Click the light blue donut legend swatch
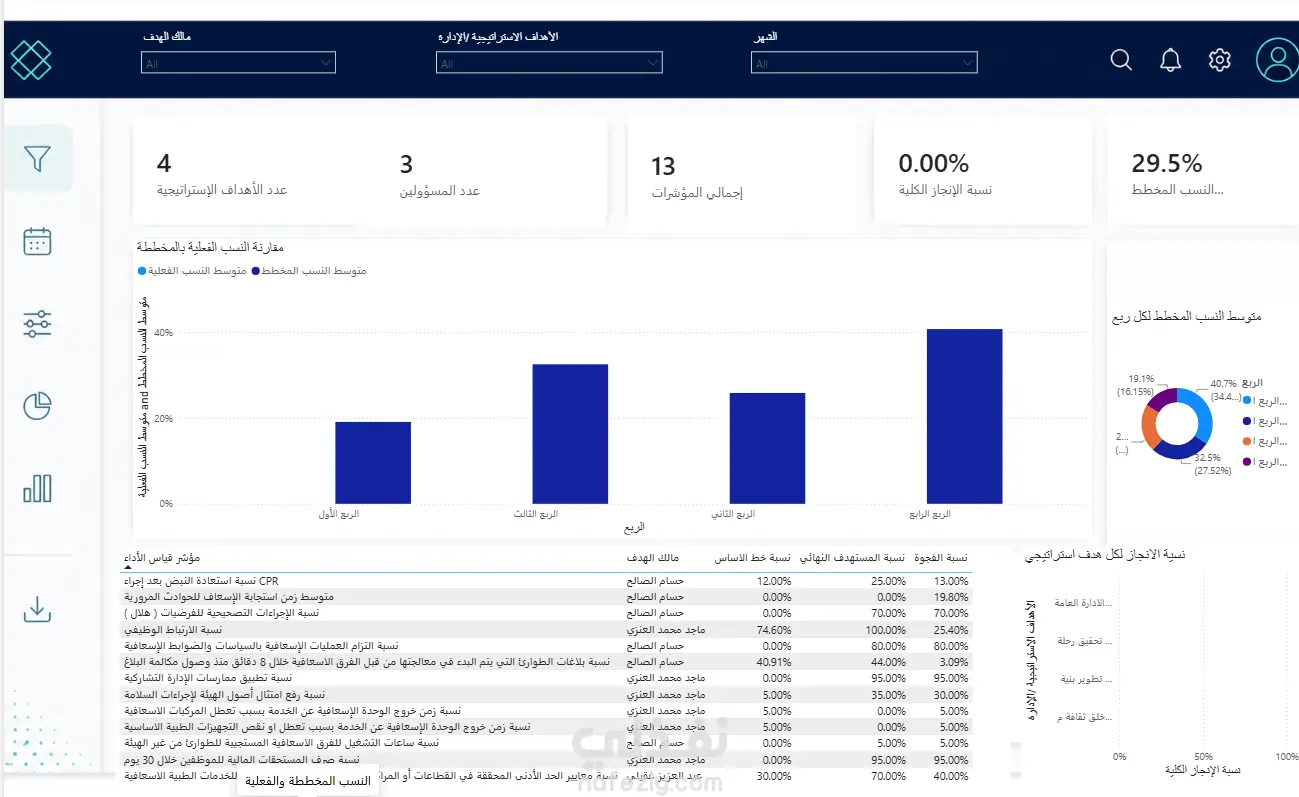 tap(1245, 399)
